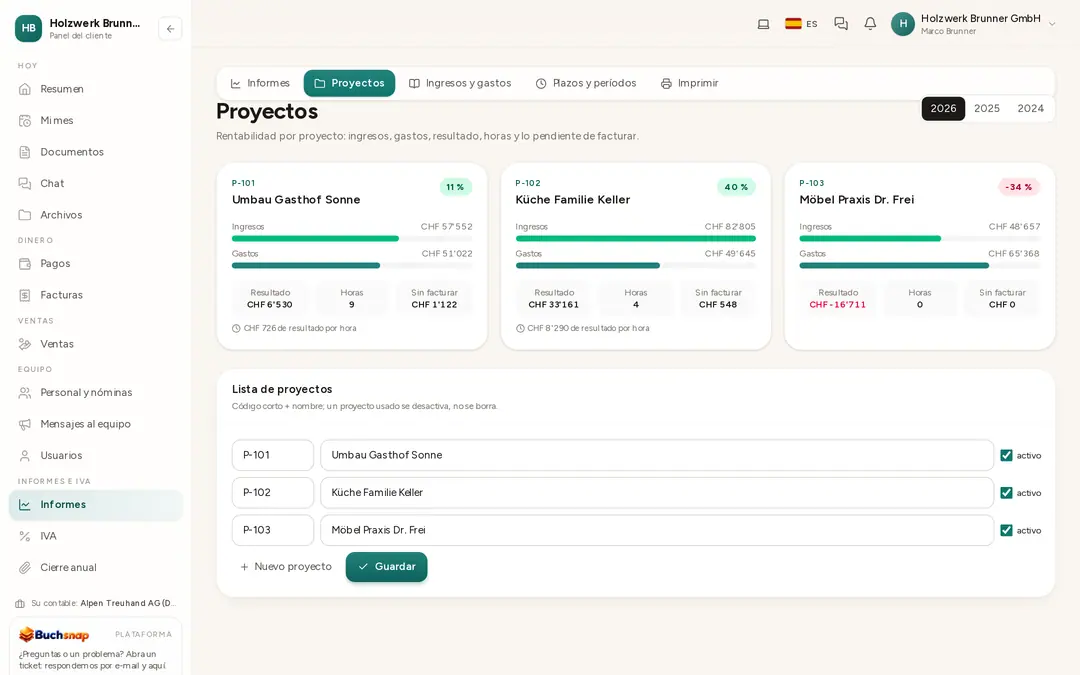Collapse the sidebar with the arrow button
Screen dimensions: 1080x675
click(x=170, y=29)
